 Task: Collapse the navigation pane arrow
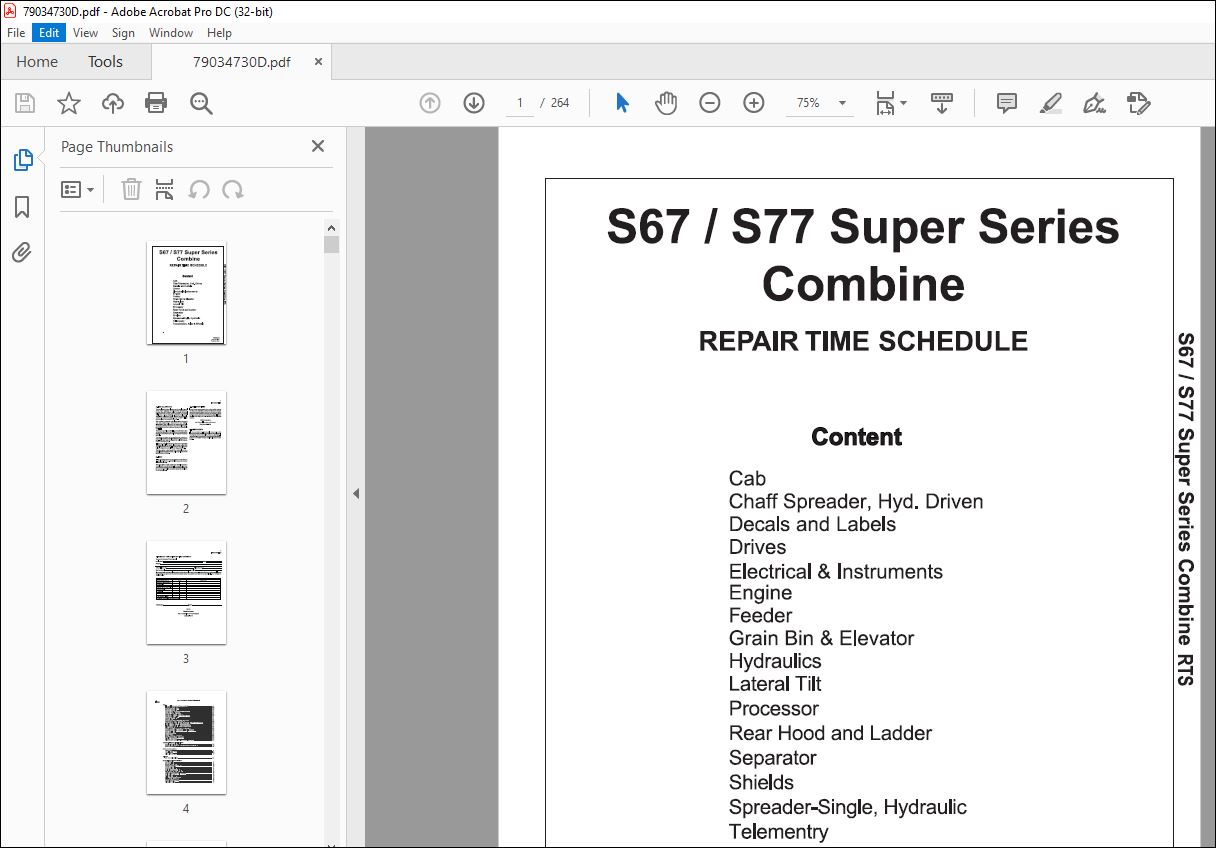(x=356, y=493)
